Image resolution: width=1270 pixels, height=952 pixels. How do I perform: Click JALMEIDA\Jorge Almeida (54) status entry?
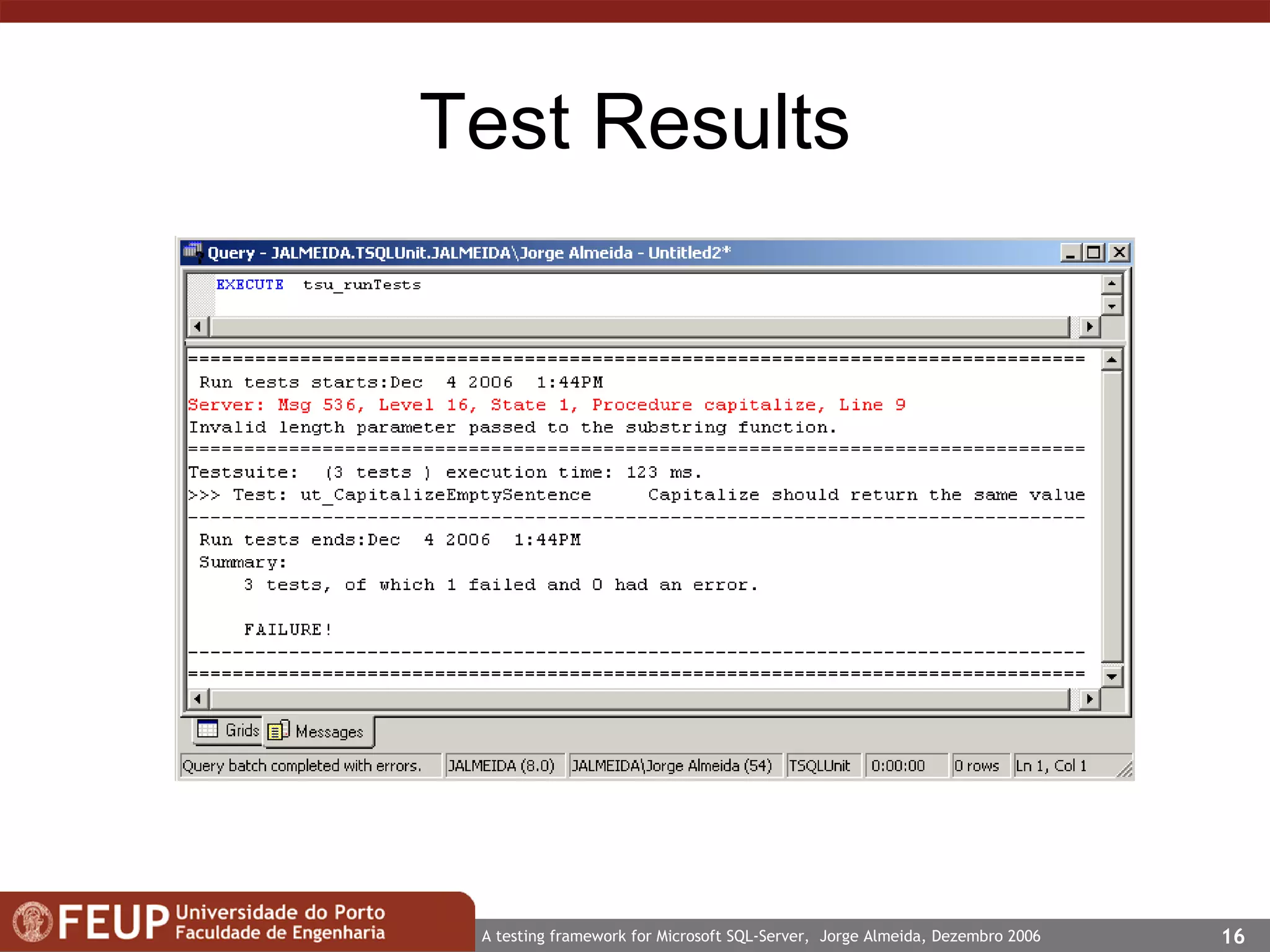[675, 765]
